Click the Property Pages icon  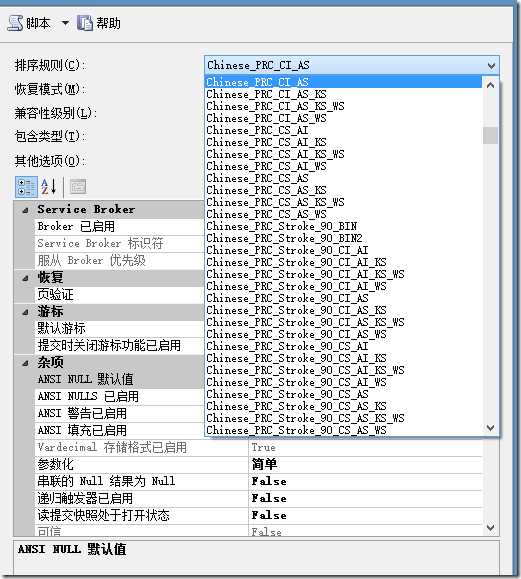tap(78, 186)
